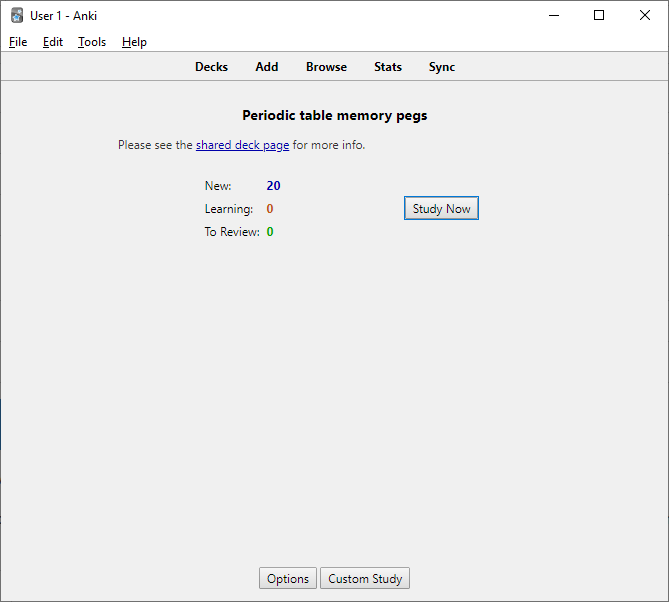The height and width of the screenshot is (602, 669).
Task: Start studying with Study Now
Action: coord(441,208)
